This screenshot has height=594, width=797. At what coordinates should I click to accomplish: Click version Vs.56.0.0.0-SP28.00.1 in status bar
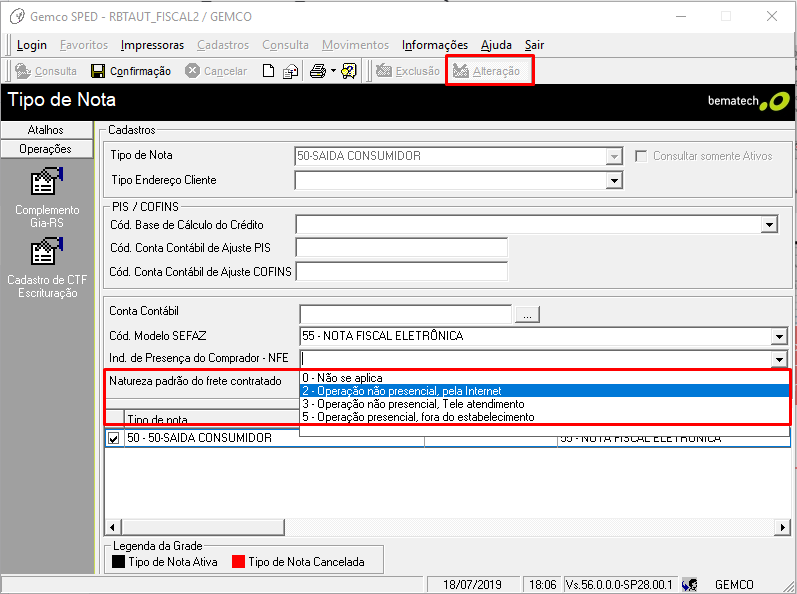pyautogui.click(x=619, y=585)
